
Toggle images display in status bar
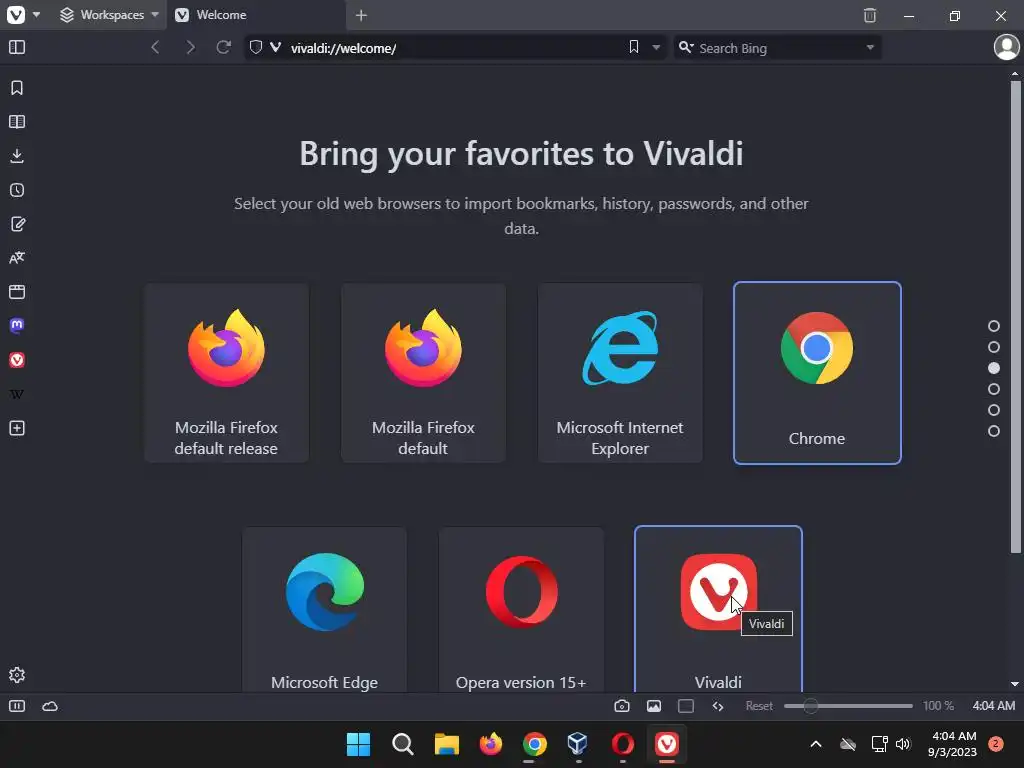(x=654, y=706)
